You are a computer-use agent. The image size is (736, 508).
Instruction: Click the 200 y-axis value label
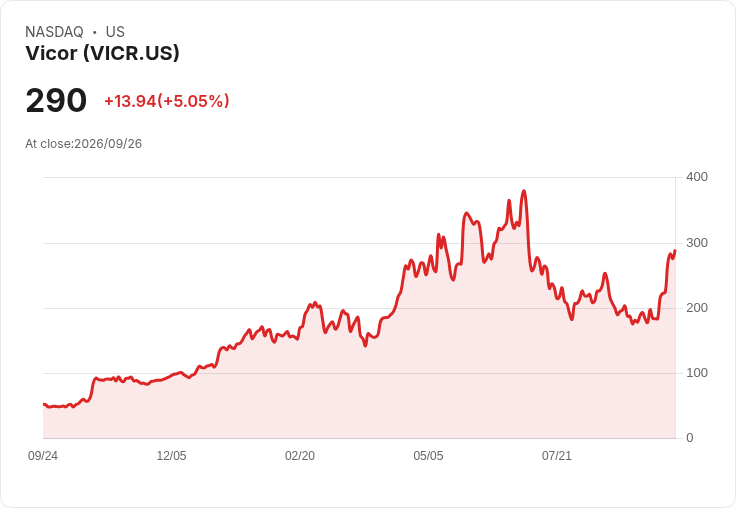(697, 308)
